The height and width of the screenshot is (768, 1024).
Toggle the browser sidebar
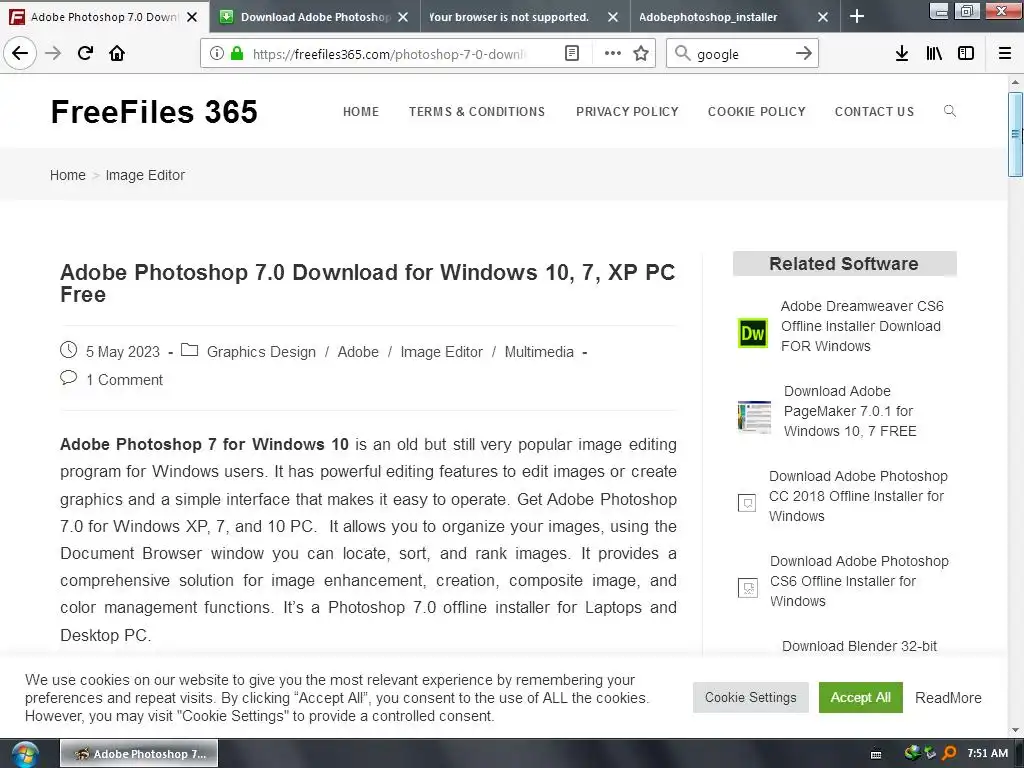tap(966, 54)
